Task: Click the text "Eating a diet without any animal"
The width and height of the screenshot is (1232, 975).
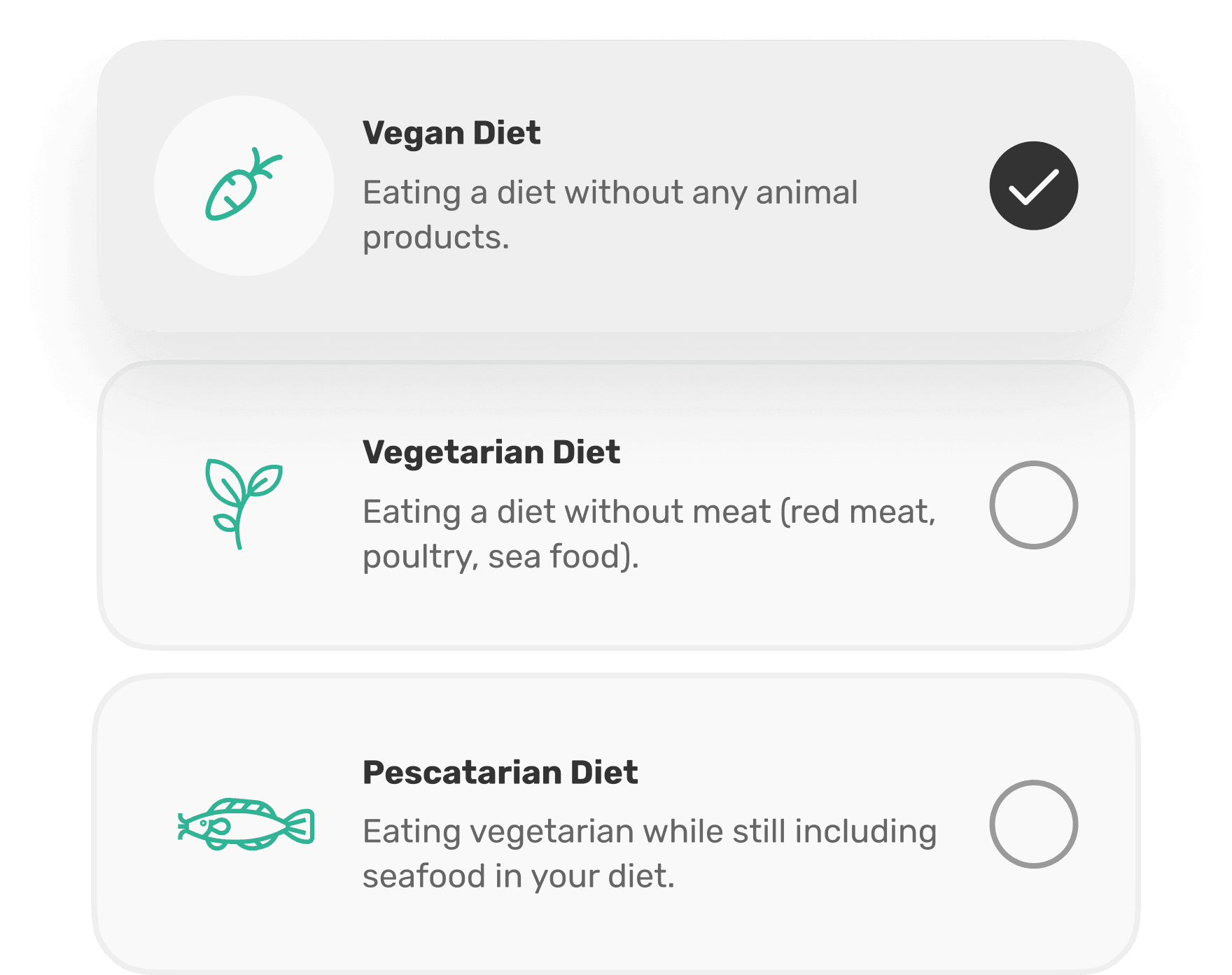Action: [610, 193]
